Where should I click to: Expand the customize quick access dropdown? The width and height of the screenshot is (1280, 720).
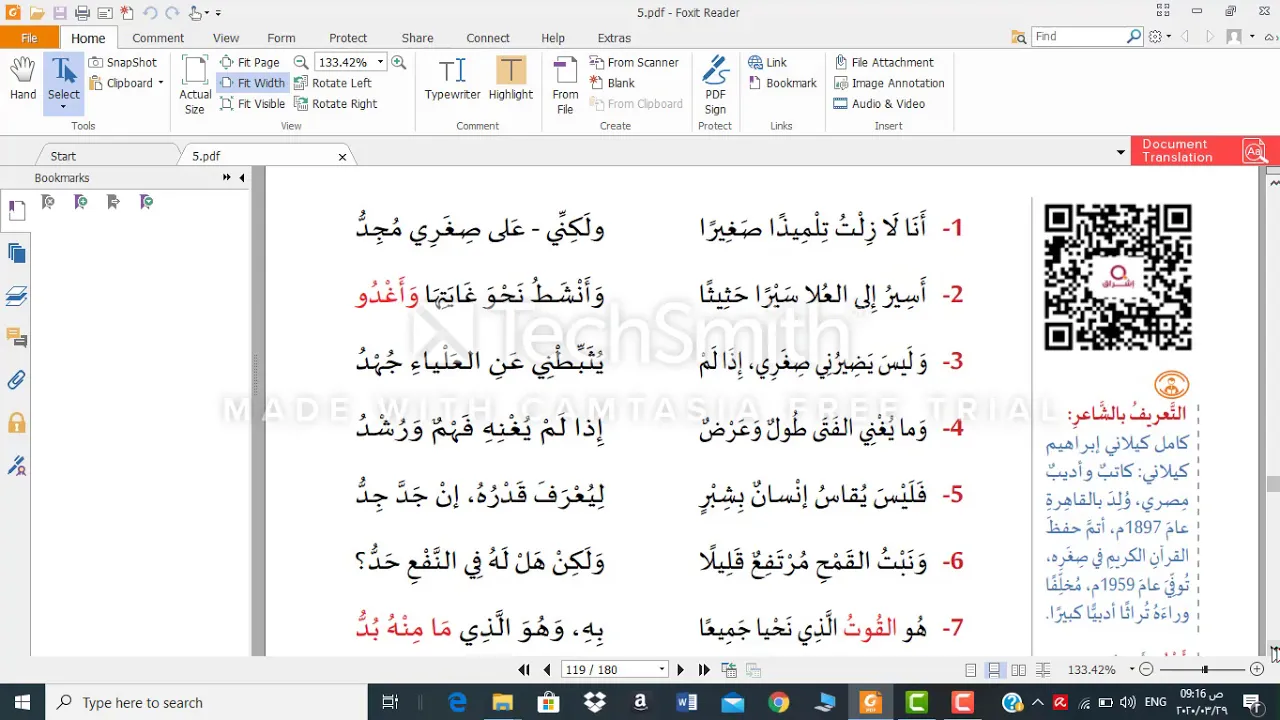tap(218, 13)
